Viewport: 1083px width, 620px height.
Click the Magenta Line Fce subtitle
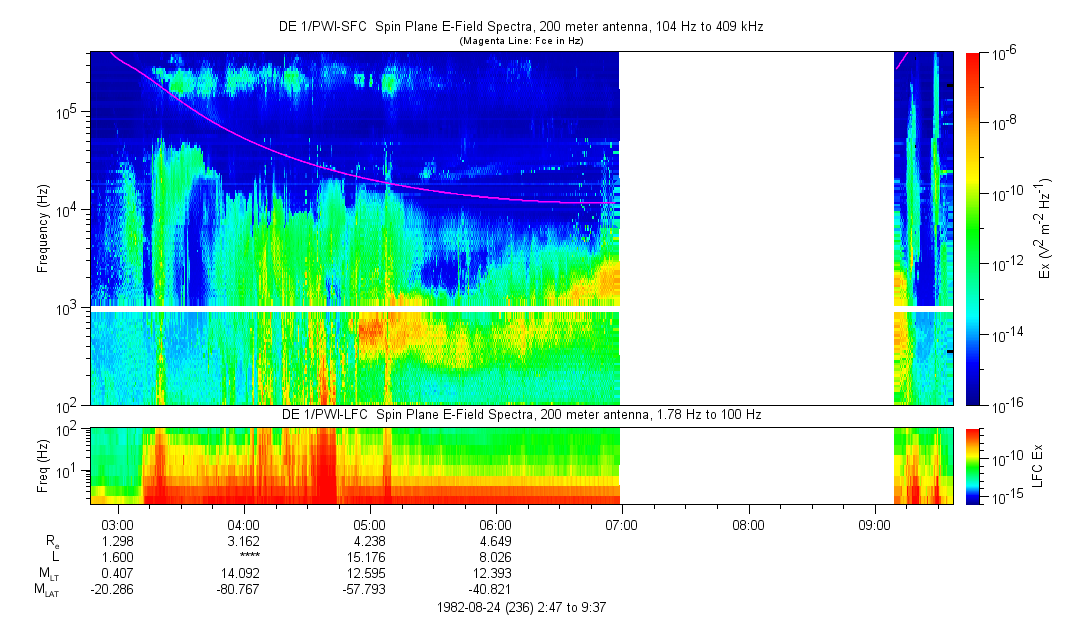tap(521, 41)
